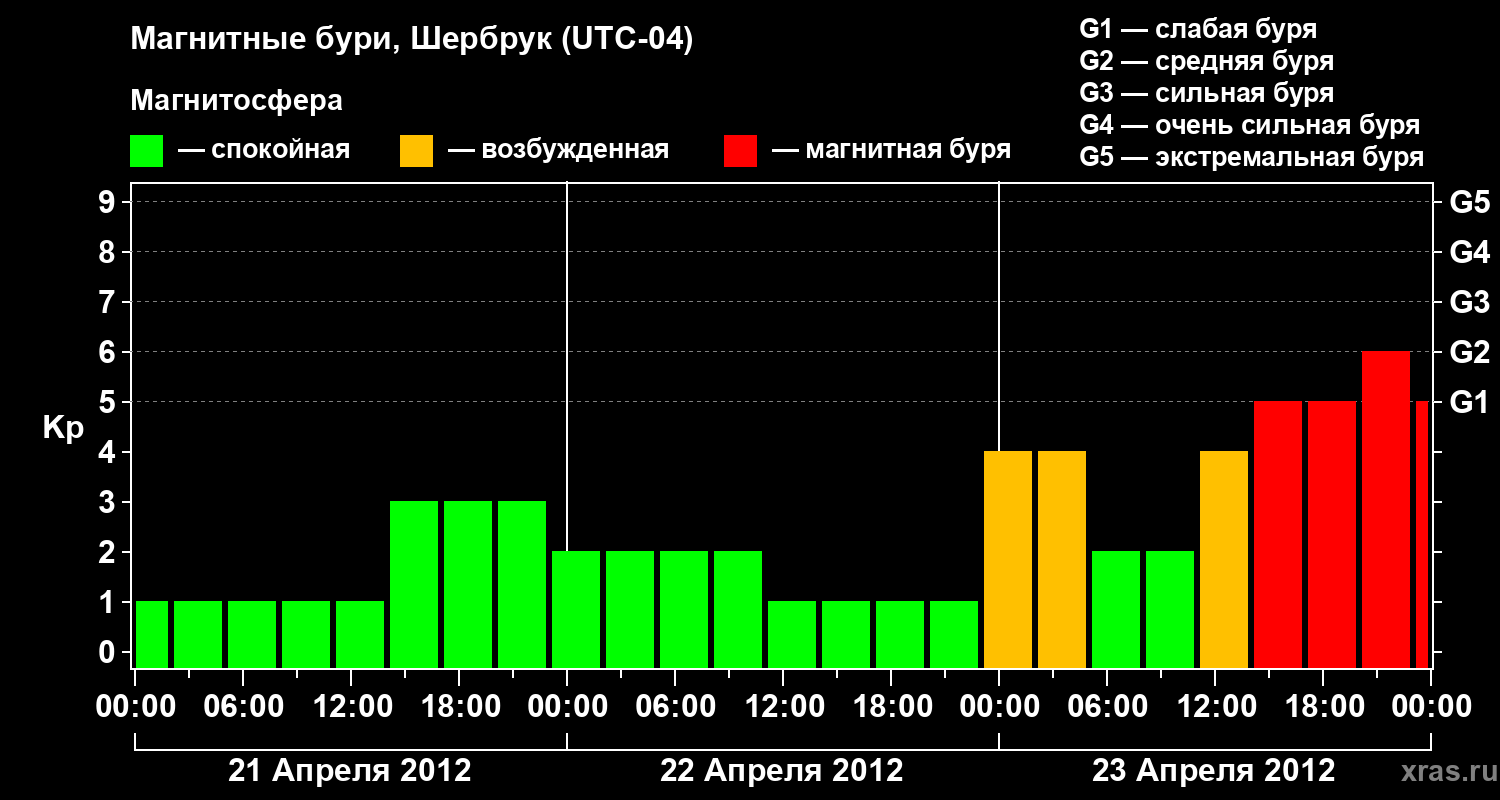Click the 'G3' label on the right axis
Viewport: 1500px width, 800px height.
point(1470,302)
